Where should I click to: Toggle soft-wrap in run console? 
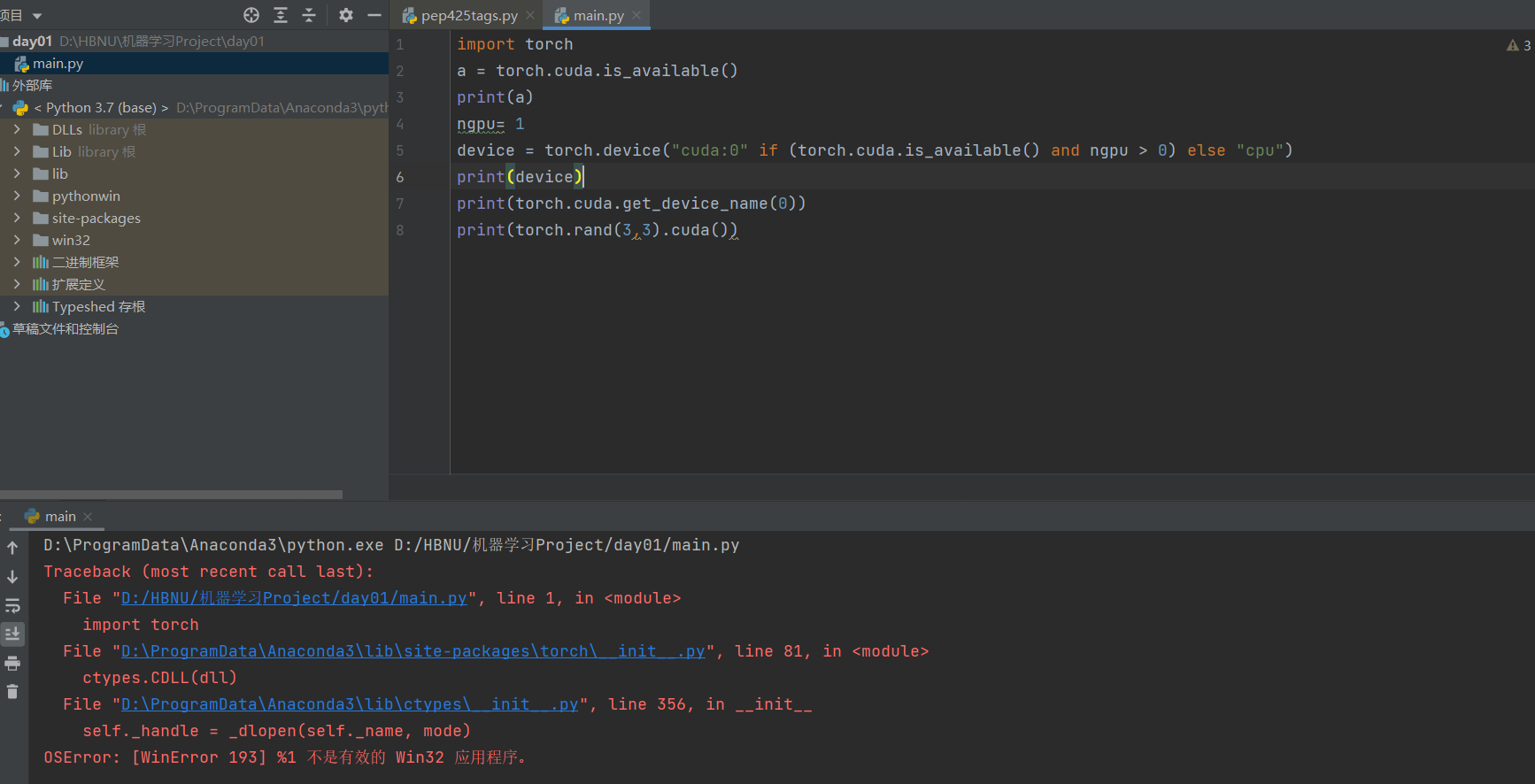pos(12,606)
